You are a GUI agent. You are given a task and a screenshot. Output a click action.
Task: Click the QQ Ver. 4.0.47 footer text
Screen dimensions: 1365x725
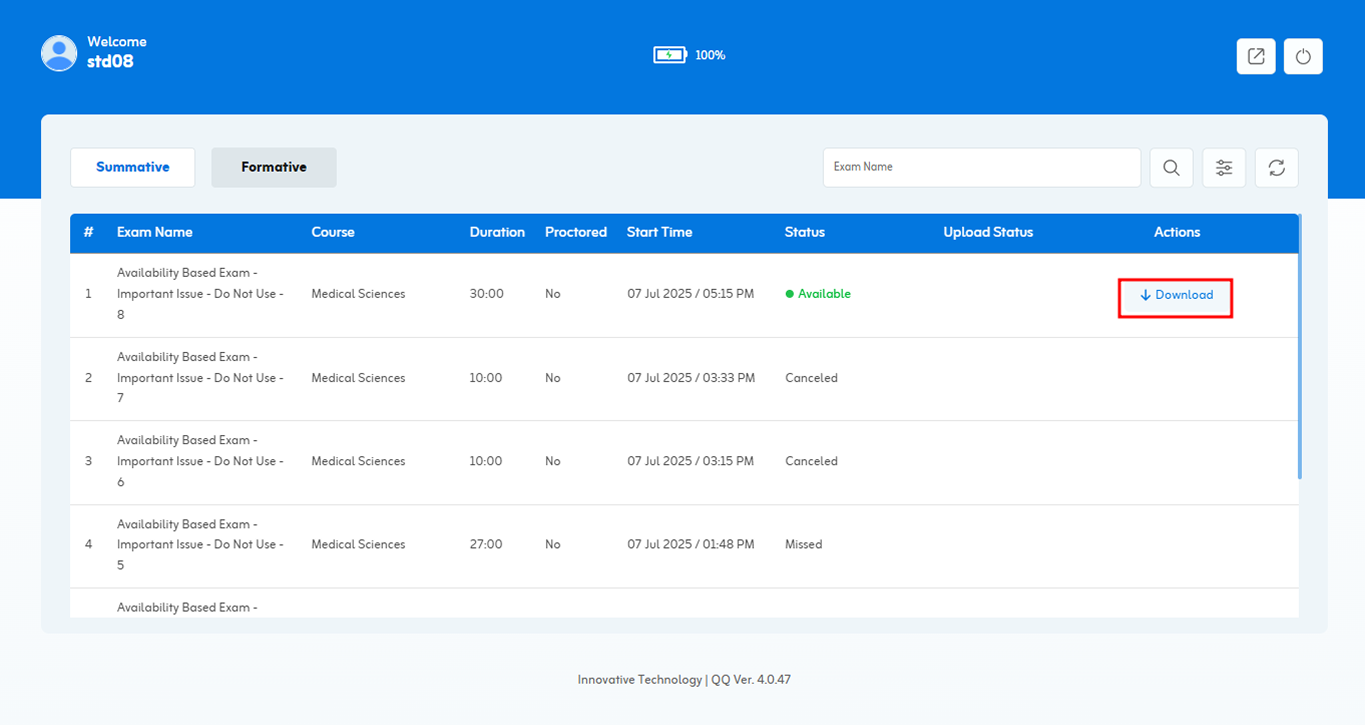click(751, 680)
